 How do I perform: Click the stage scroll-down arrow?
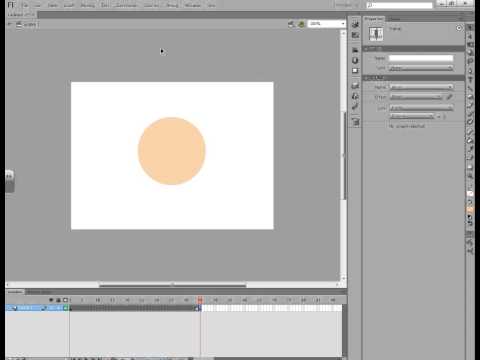coord(343,278)
